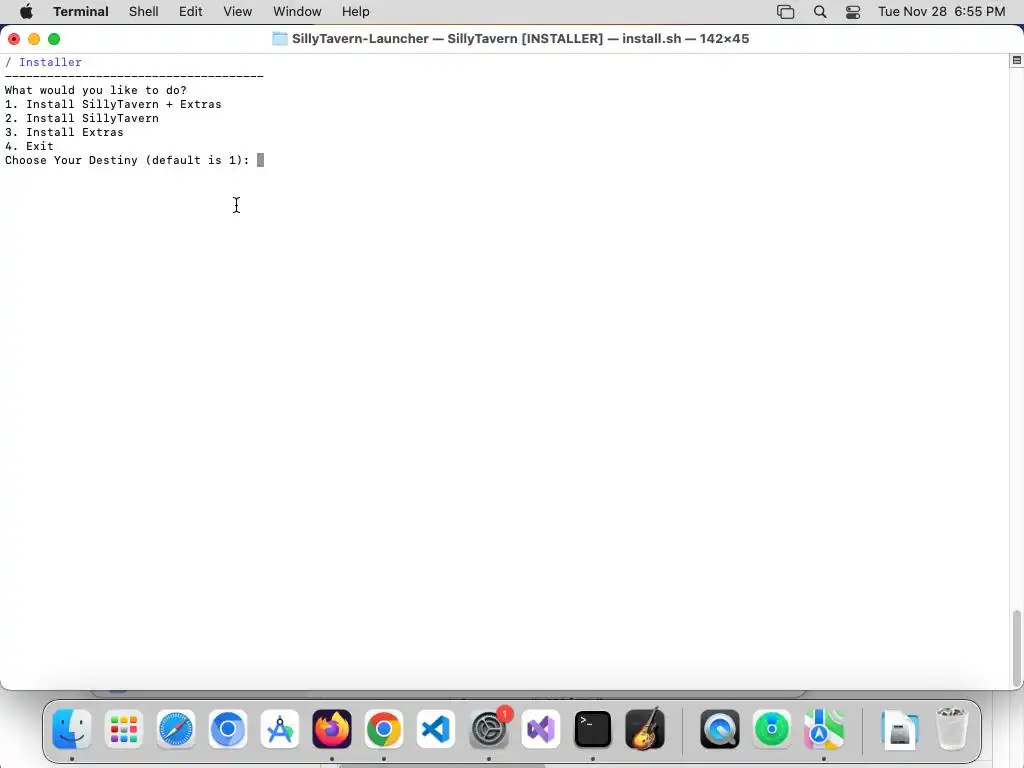
Task: Click the folder proxy icon in title bar
Action: coord(280,39)
